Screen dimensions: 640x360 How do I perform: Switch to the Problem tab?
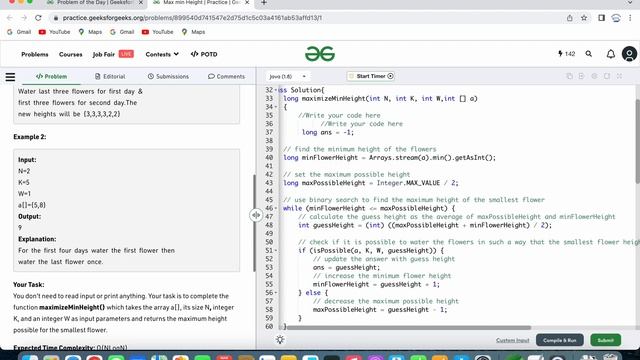click(x=51, y=76)
